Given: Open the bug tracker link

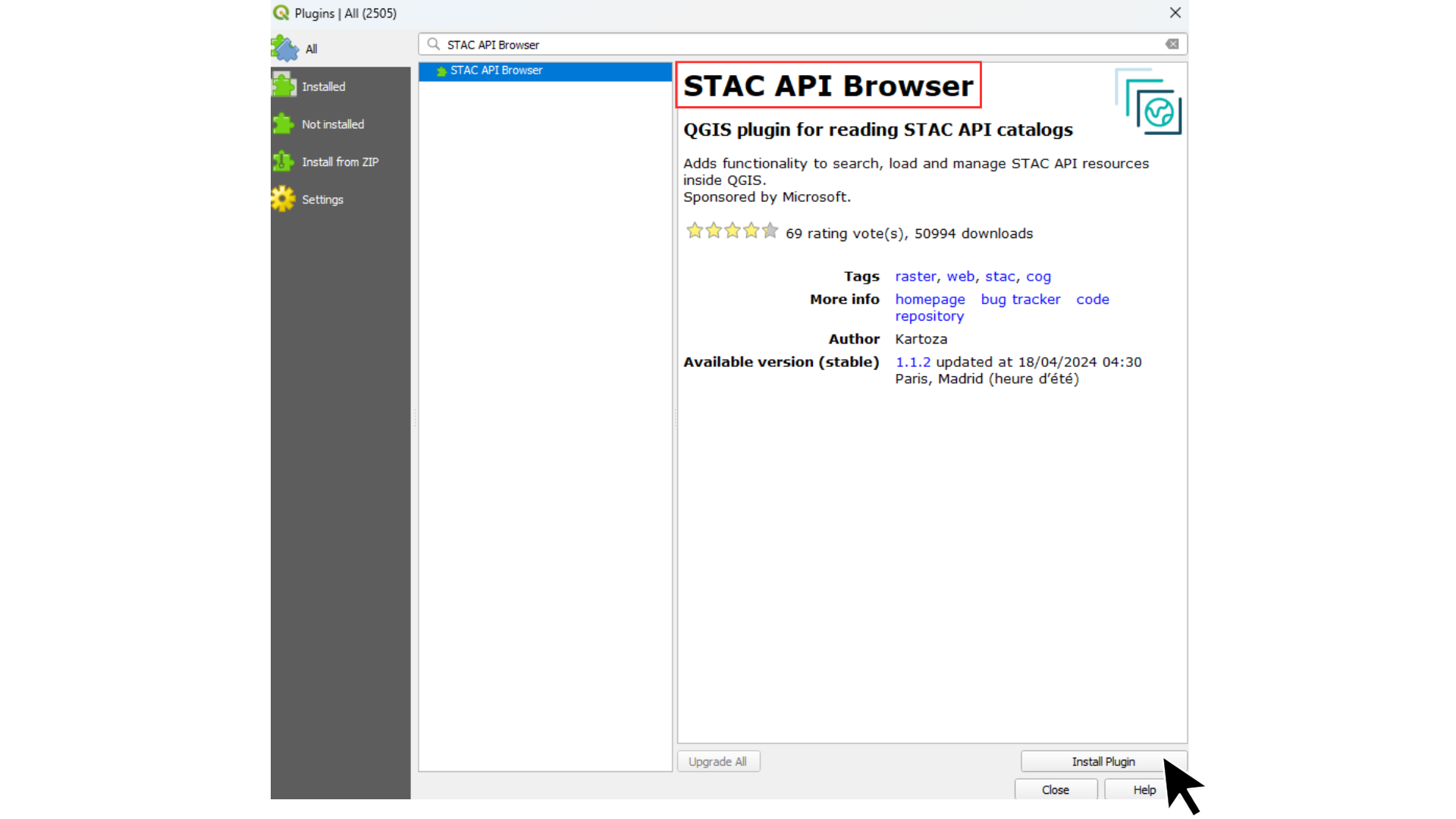Looking at the screenshot, I should point(1021,300).
